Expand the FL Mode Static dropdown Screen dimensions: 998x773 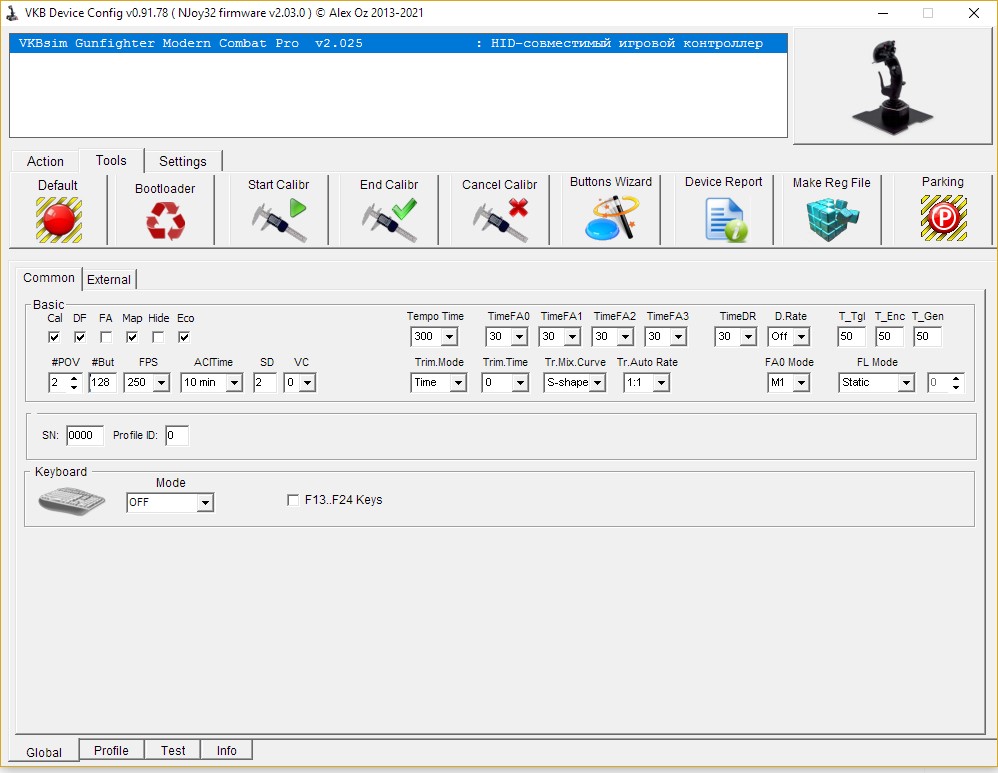pyautogui.click(x=906, y=383)
